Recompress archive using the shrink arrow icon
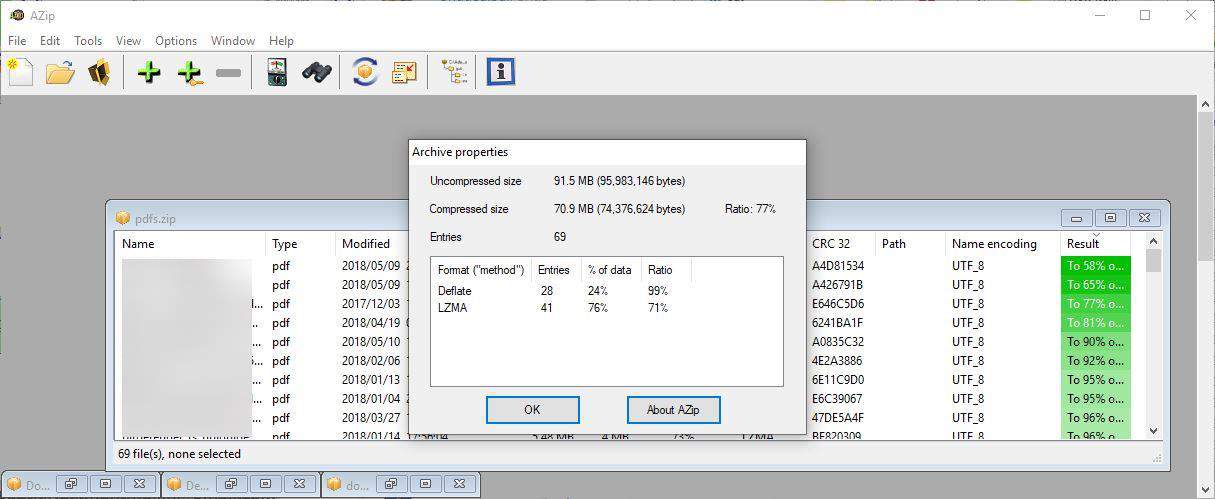This screenshot has height=499, width=1215. pos(405,72)
